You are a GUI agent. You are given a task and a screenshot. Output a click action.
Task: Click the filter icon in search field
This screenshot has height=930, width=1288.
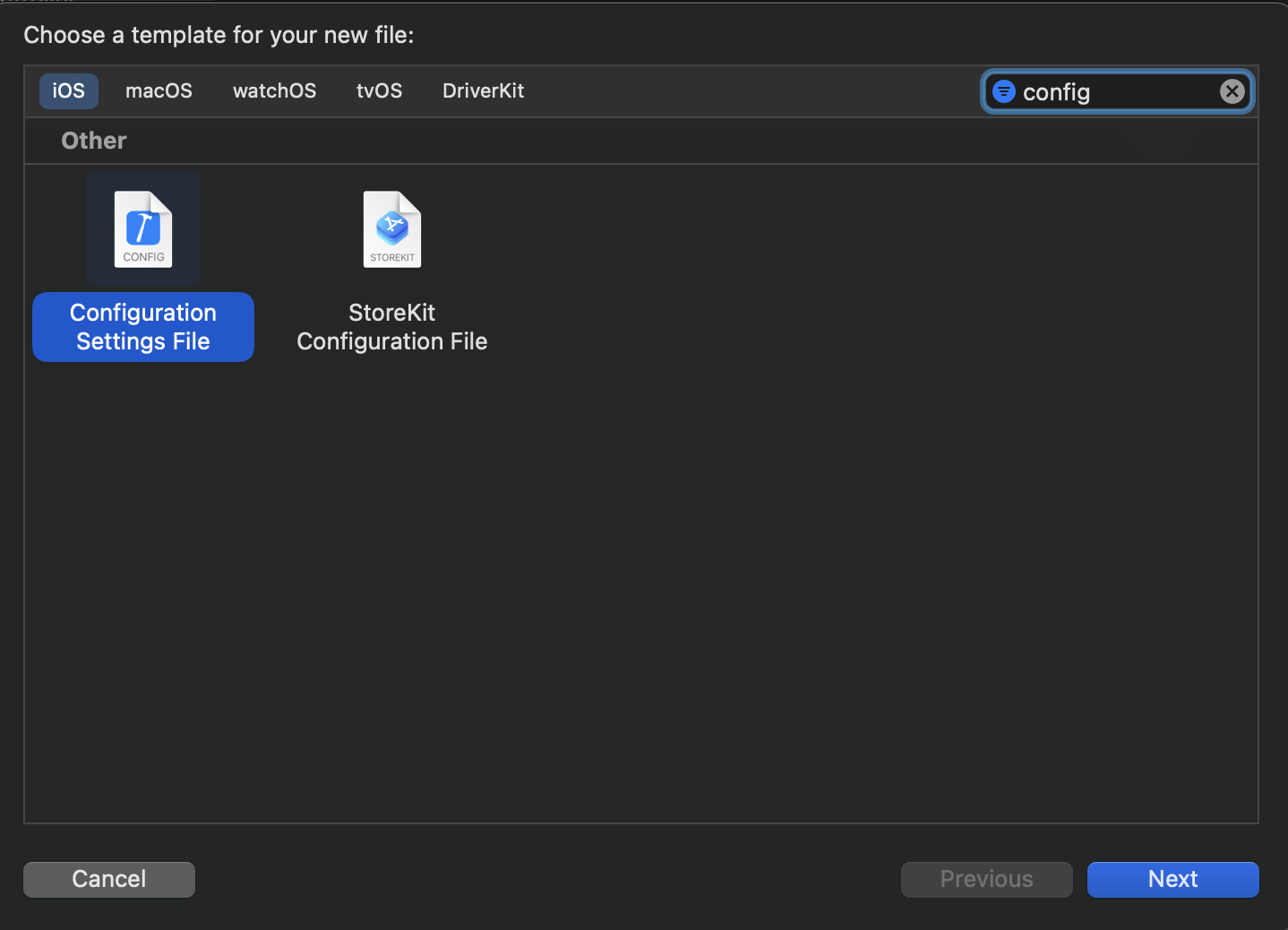coord(1004,91)
